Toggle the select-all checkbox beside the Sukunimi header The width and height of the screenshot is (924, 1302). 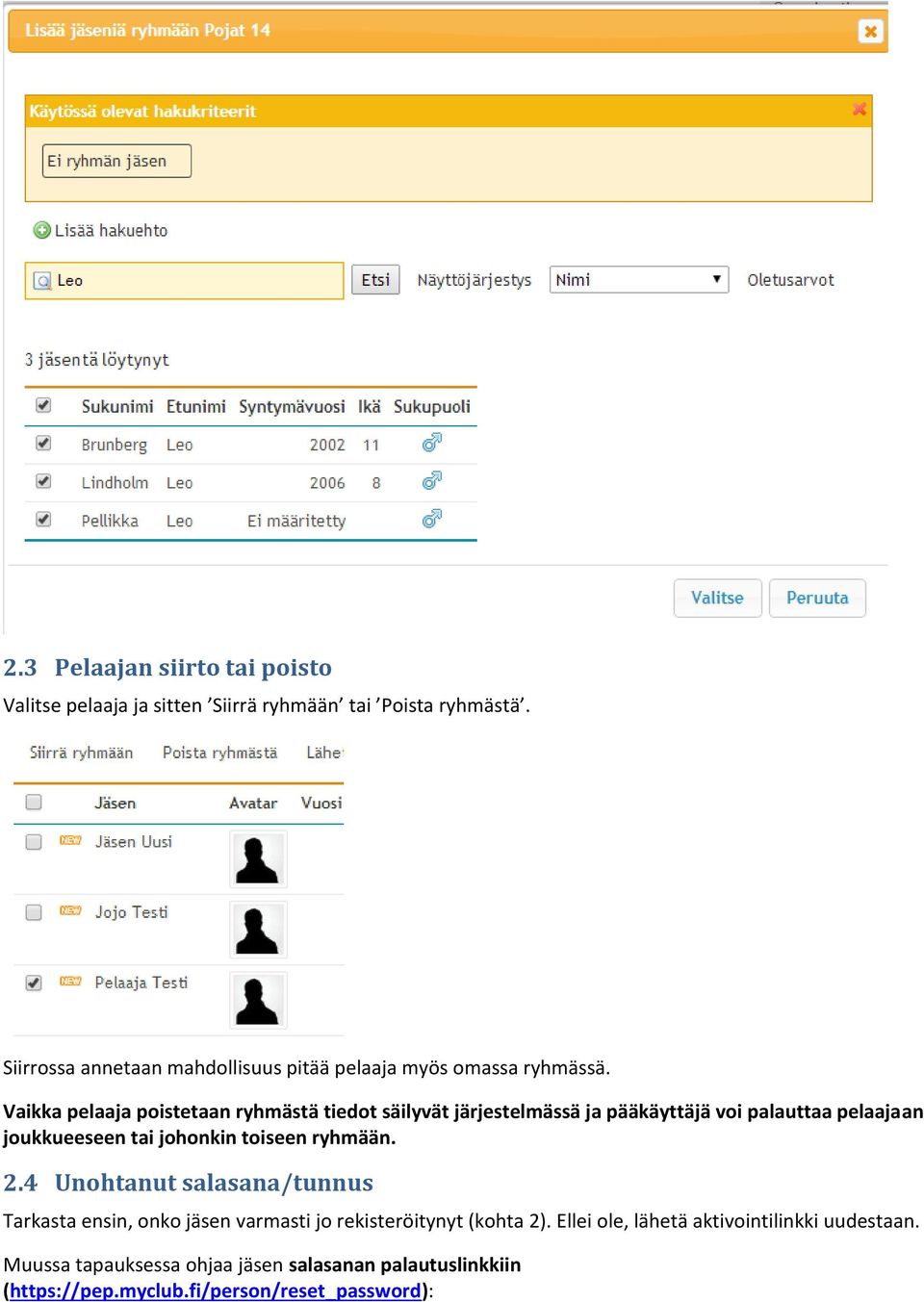tap(43, 405)
